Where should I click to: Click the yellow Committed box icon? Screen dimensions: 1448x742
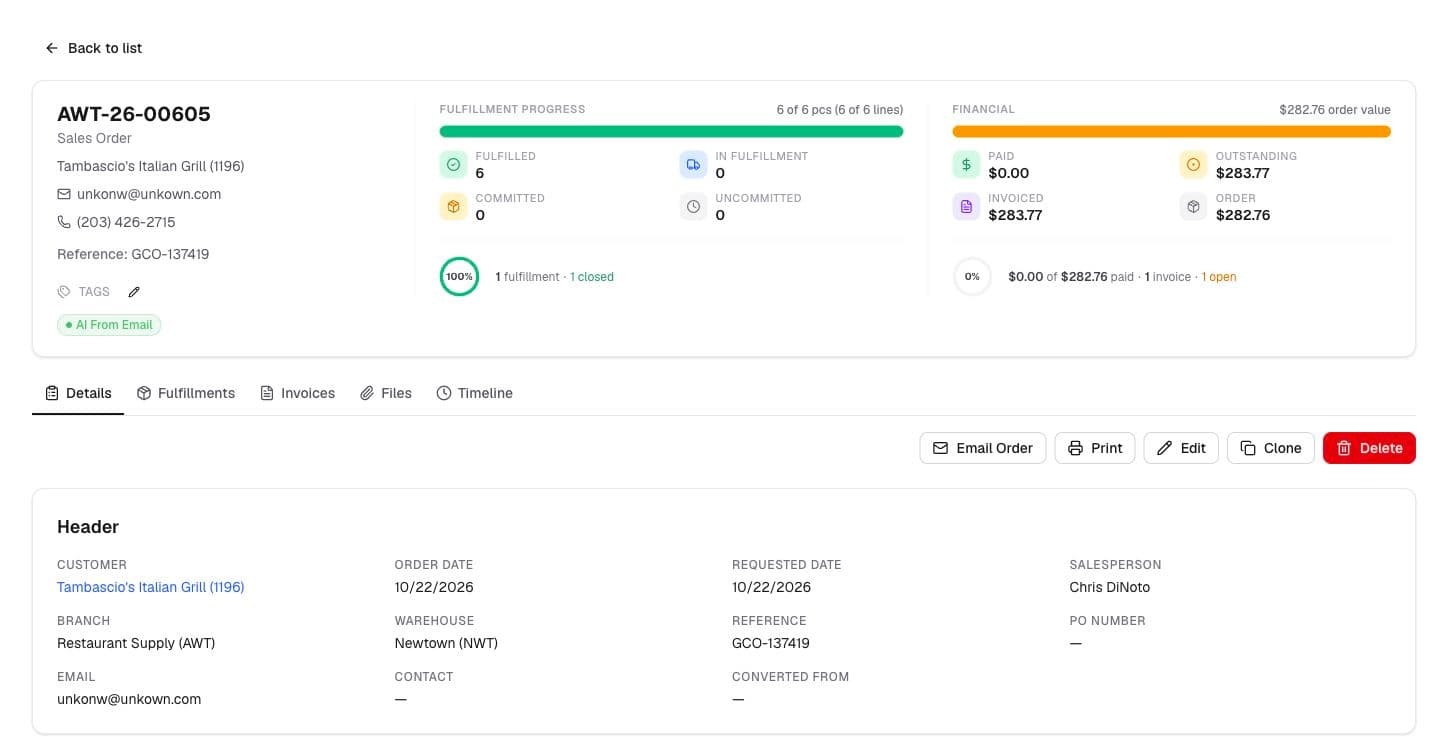click(x=453, y=207)
